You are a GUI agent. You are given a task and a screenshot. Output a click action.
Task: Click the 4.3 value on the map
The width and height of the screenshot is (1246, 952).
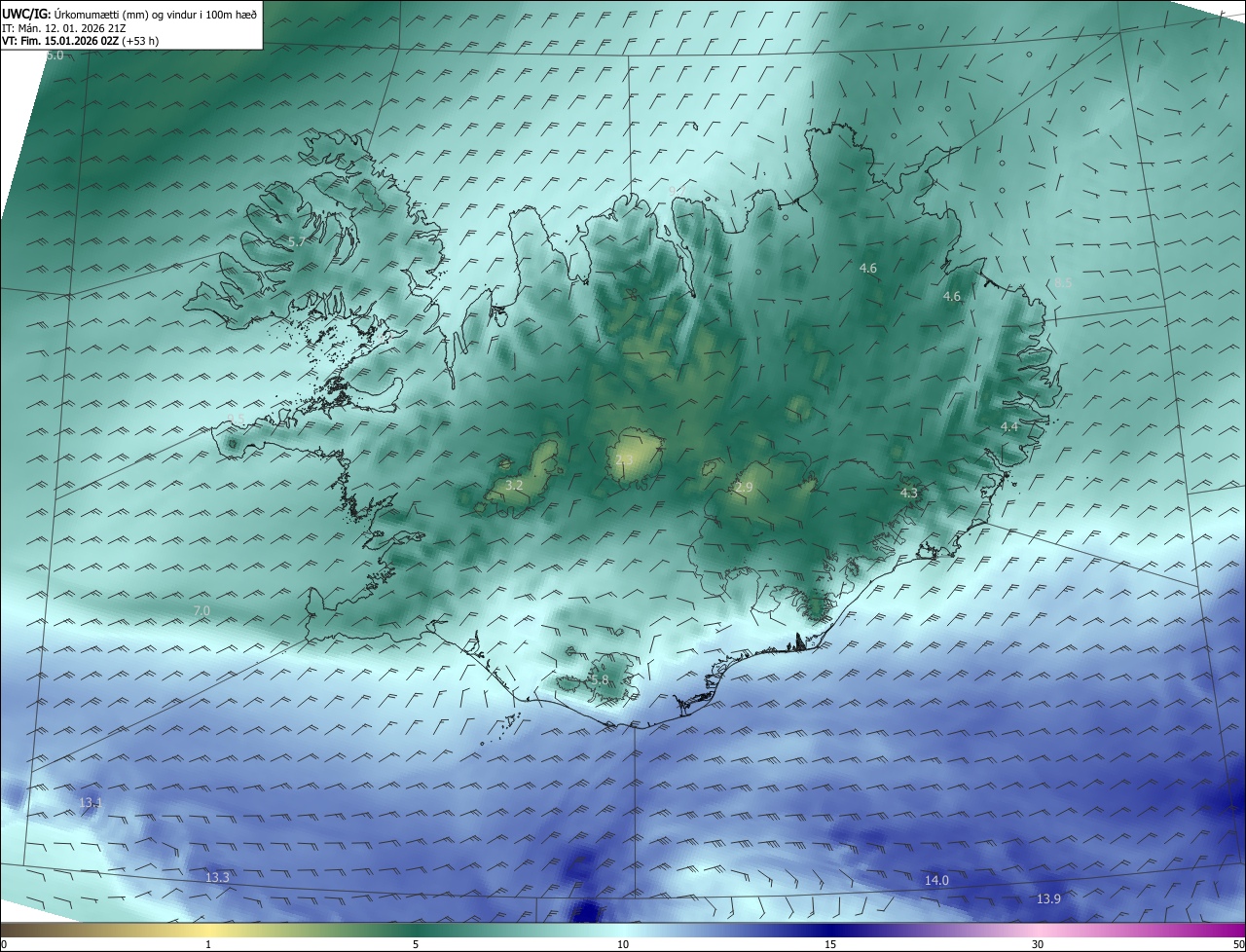[909, 494]
